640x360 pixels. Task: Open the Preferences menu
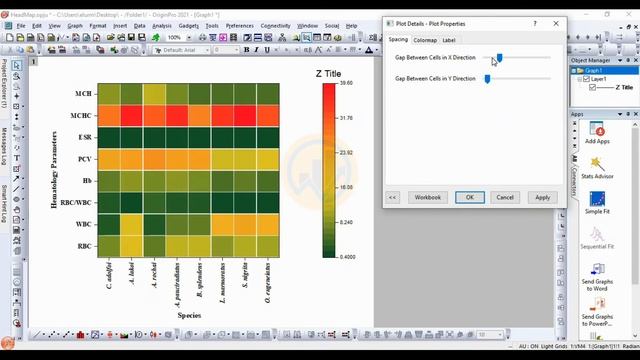pos(240,26)
